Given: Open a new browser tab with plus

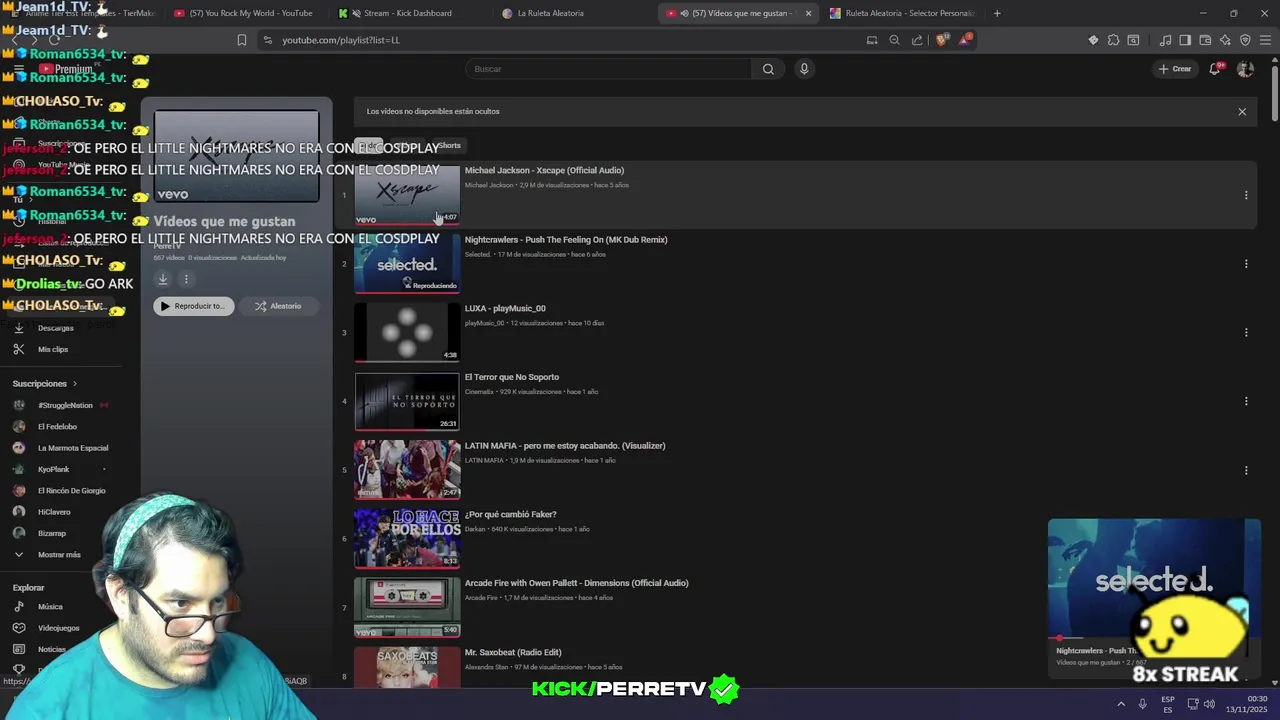Looking at the screenshot, I should (997, 13).
